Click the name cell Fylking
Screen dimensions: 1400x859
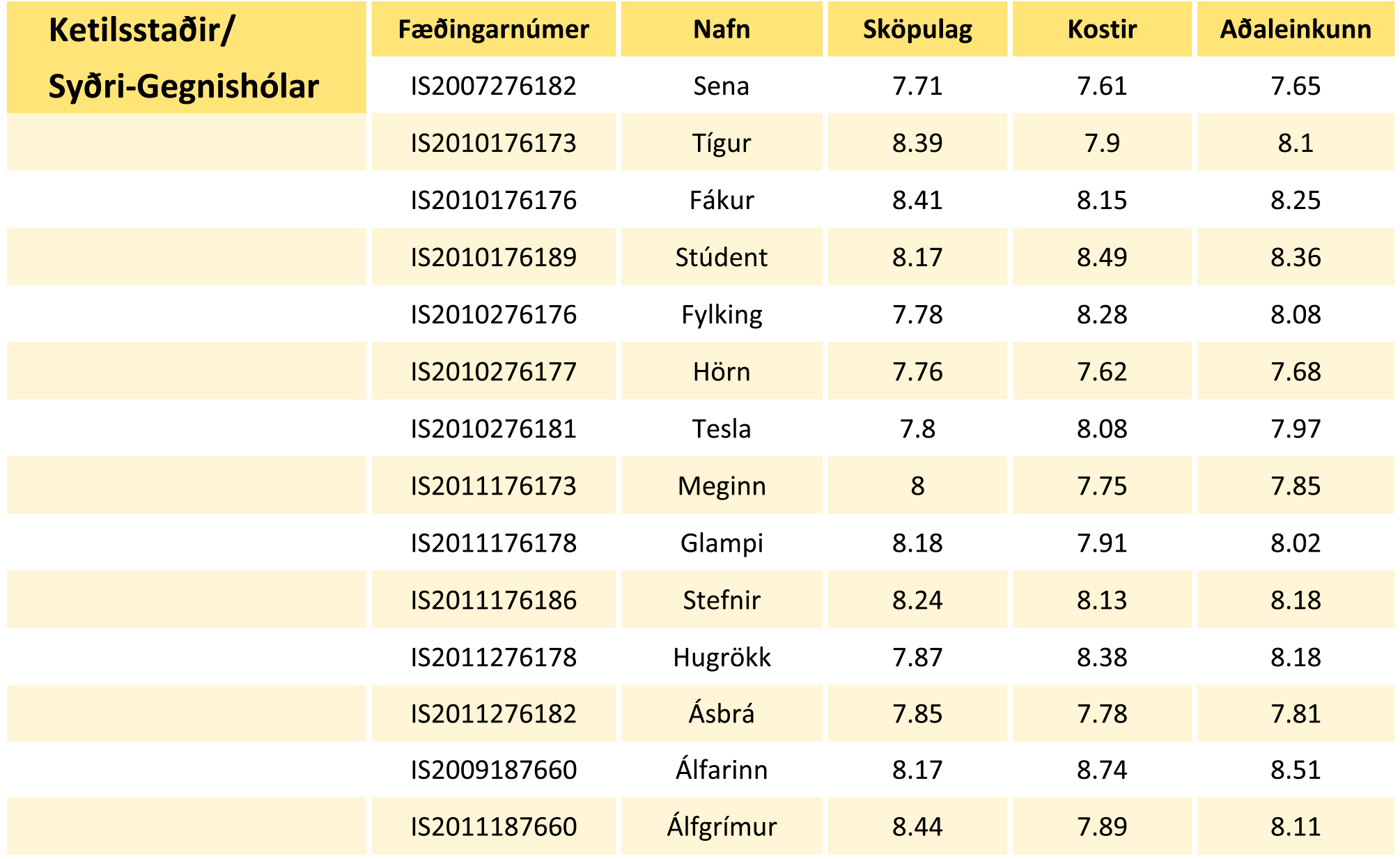[722, 315]
